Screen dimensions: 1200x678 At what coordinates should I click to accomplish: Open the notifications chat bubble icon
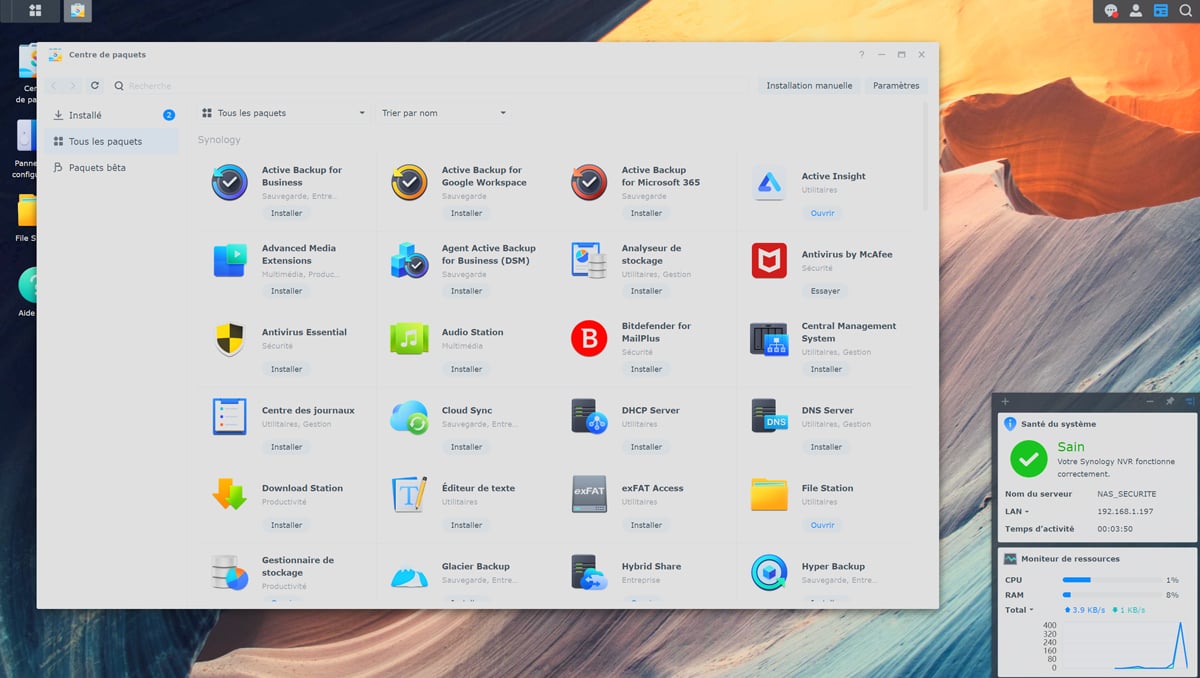[x=1111, y=11]
